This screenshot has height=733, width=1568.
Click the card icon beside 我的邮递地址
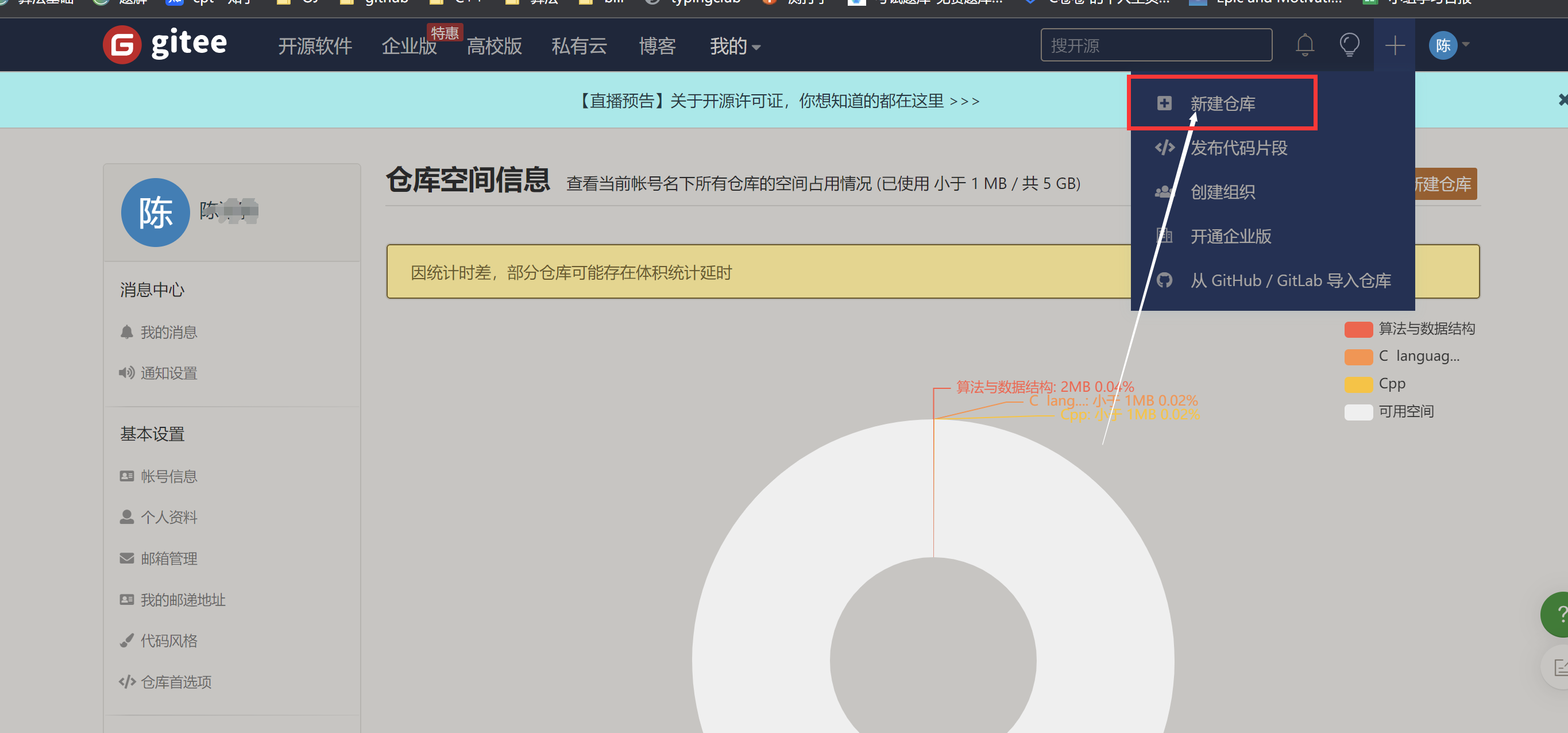click(126, 600)
